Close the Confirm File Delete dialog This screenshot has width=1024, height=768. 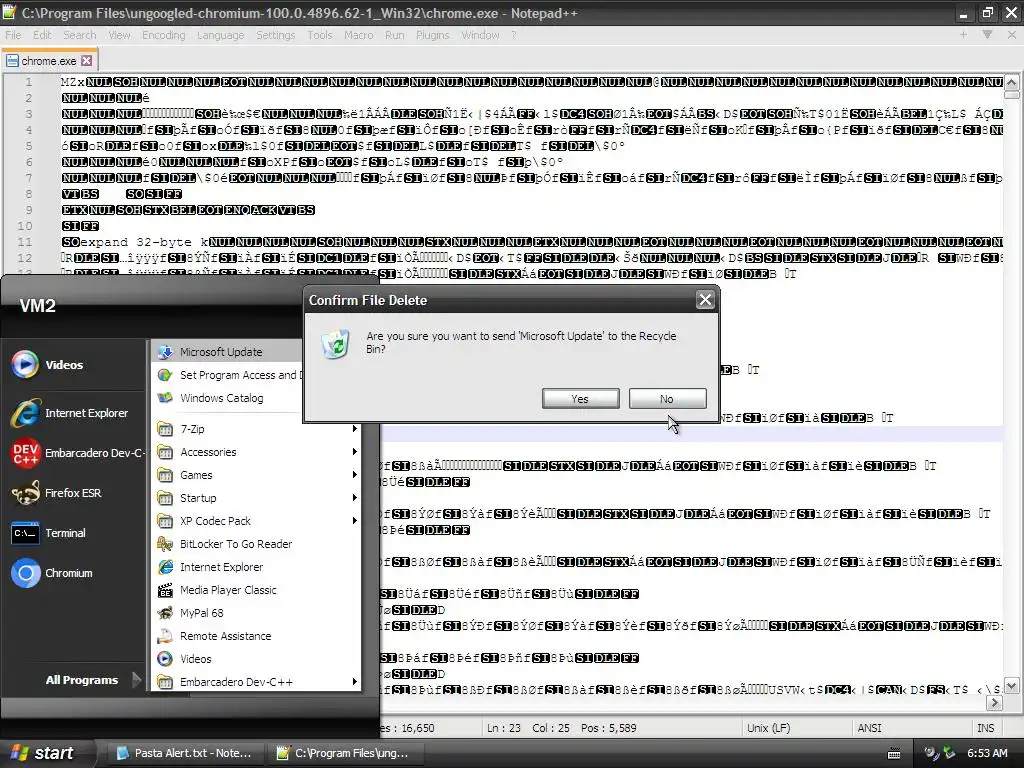coord(705,300)
